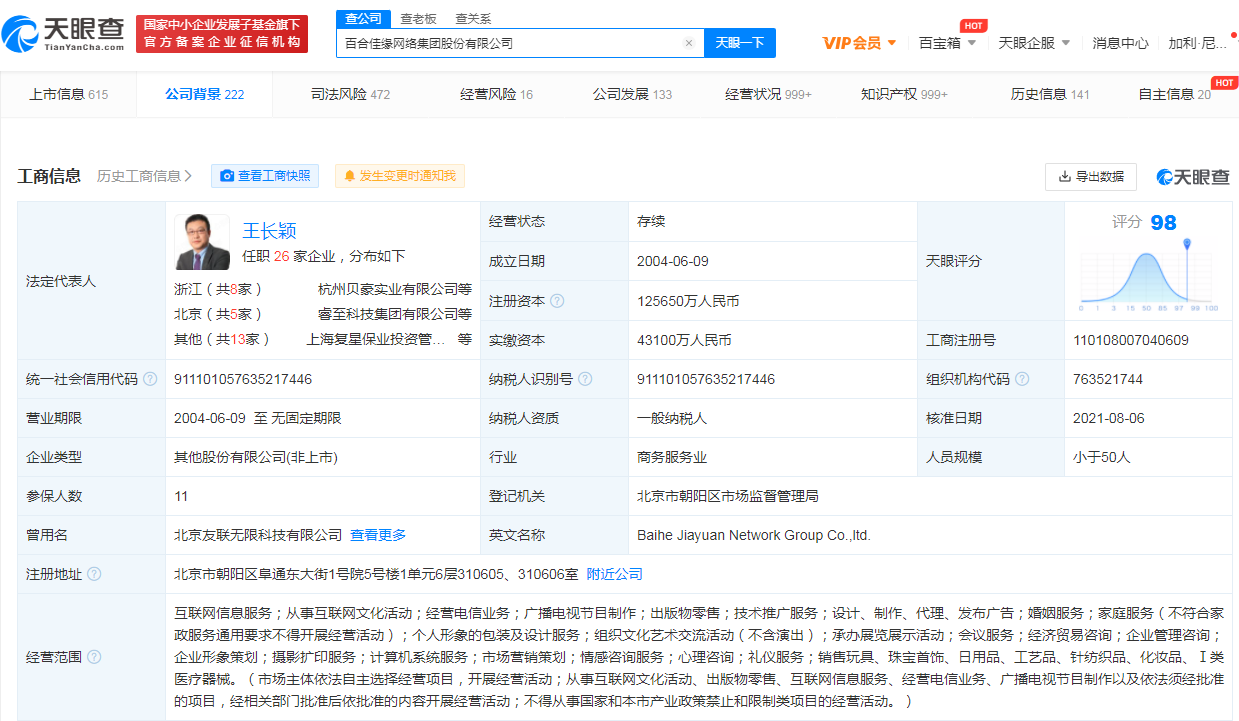Click the 北京（共5家） region entry
This screenshot has width=1239, height=721.
tap(218, 314)
